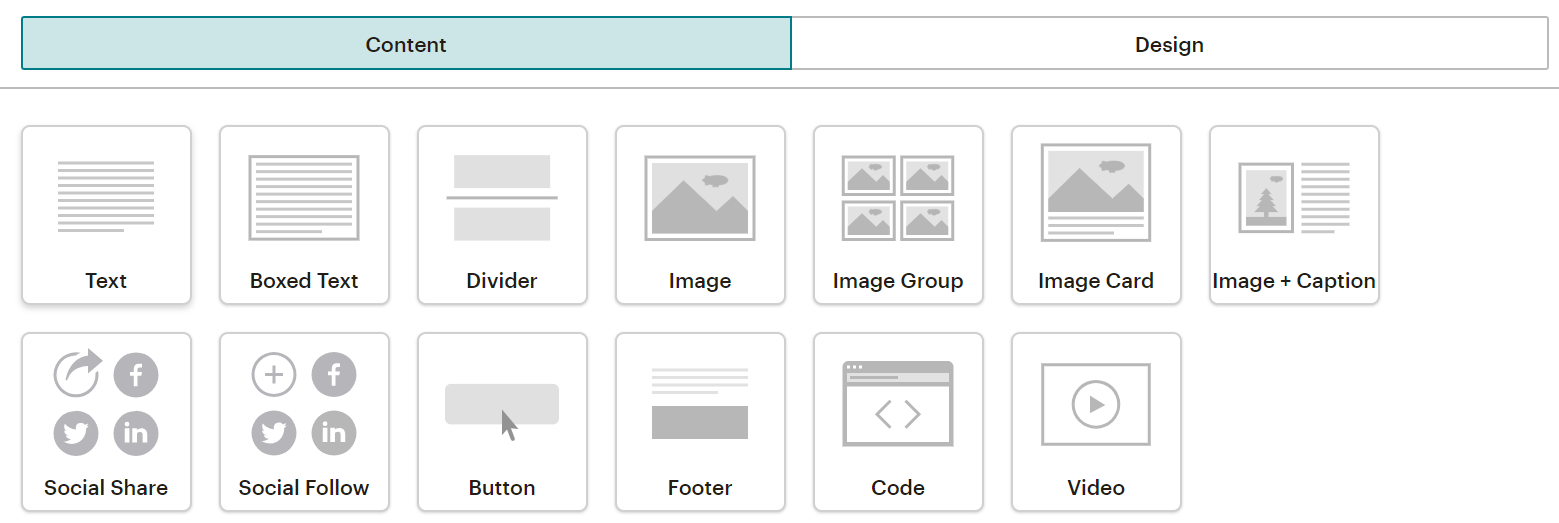
Task: Click the share arrow icon in Social Share
Action: (77, 374)
